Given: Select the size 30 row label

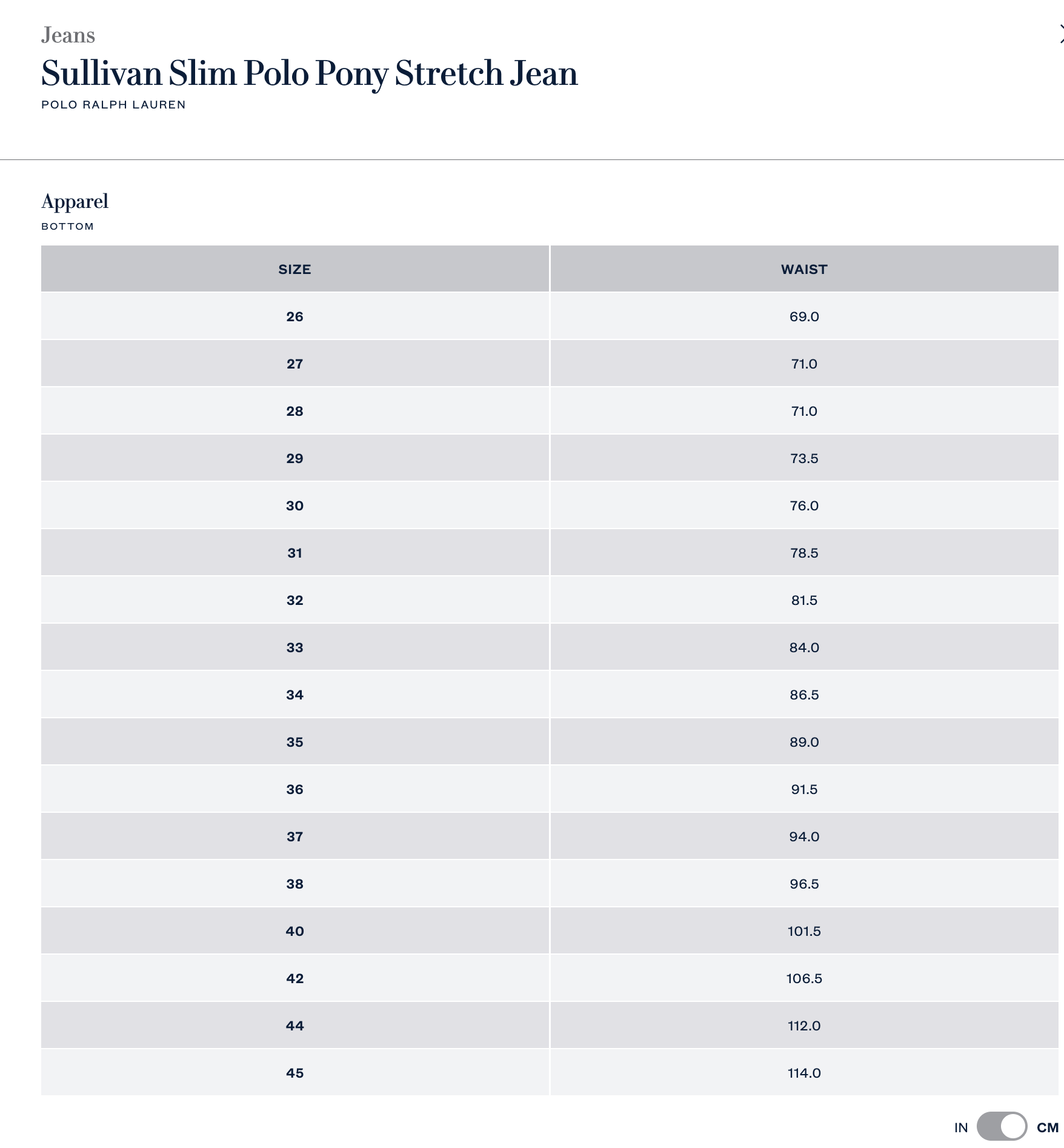Looking at the screenshot, I should pos(294,506).
